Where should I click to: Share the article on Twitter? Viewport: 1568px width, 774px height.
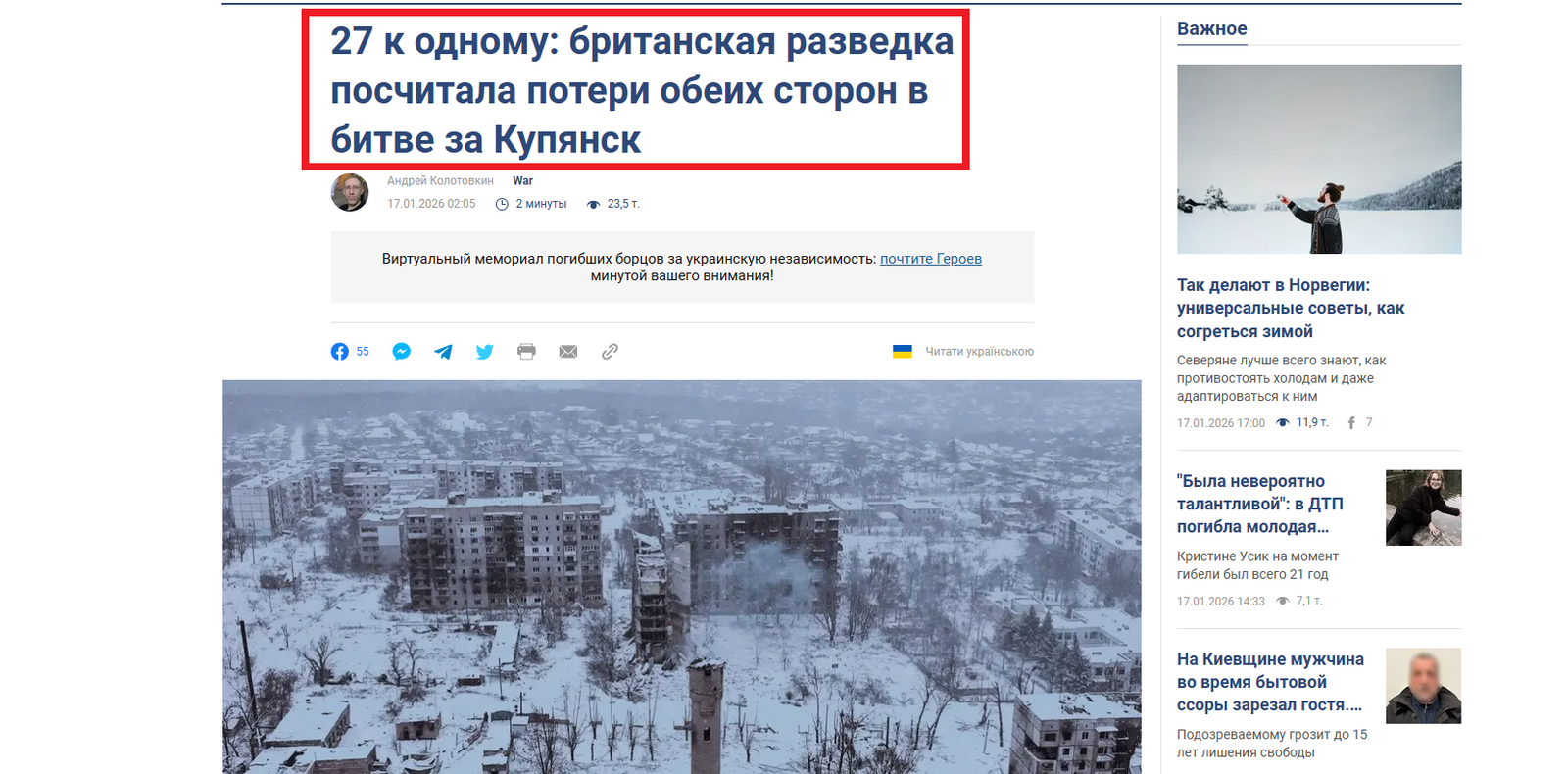point(485,352)
